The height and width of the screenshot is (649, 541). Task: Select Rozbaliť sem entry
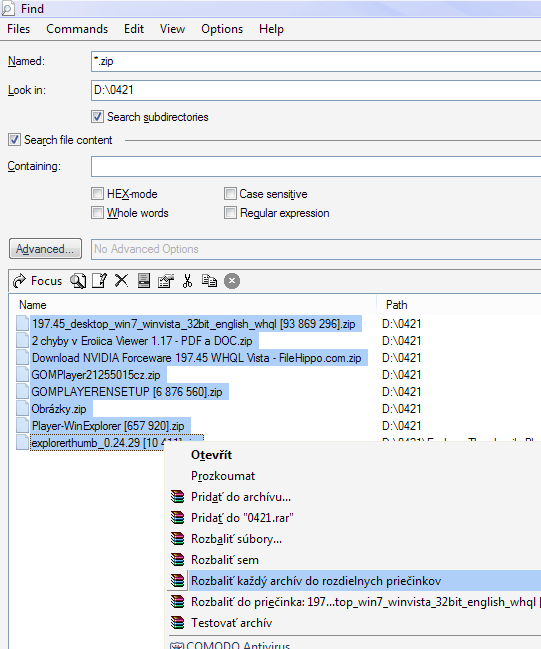click(354, 560)
